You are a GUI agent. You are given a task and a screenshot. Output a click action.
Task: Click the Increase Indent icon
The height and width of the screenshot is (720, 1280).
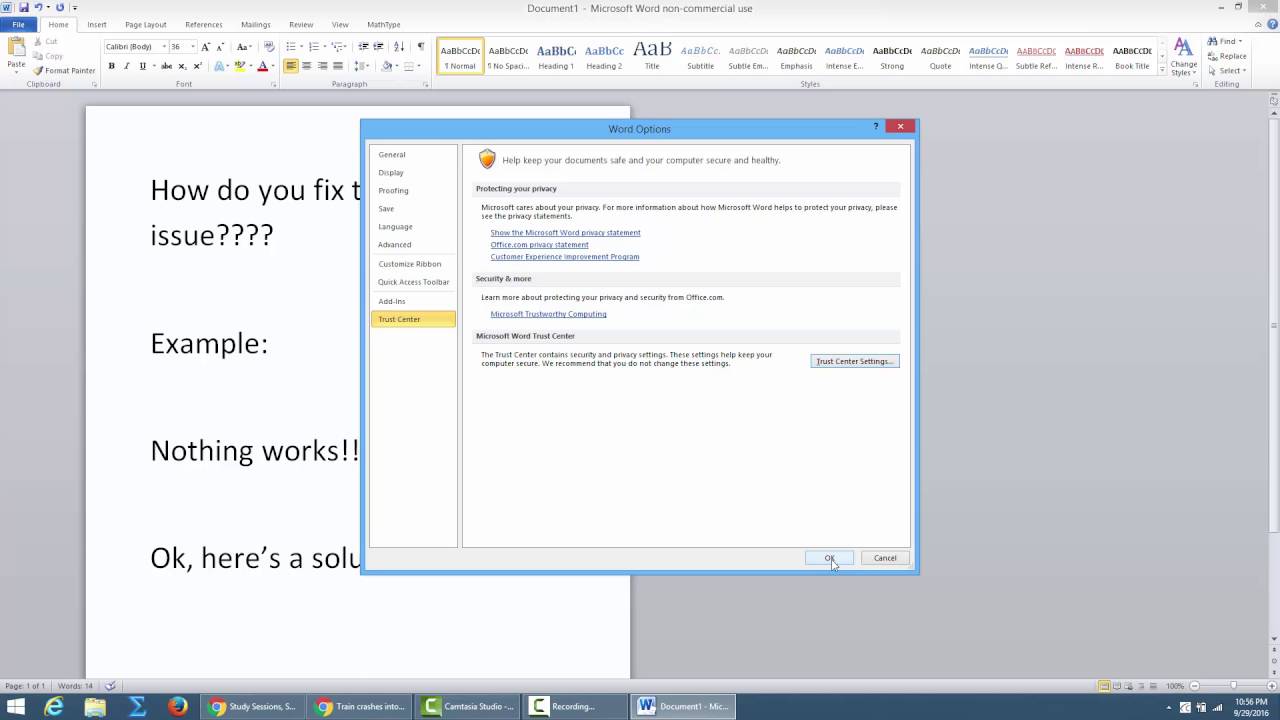pos(379,47)
